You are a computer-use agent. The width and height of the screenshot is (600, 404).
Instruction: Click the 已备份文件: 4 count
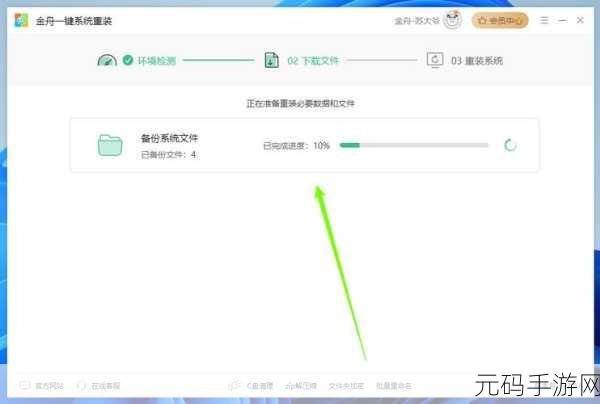click(x=168, y=155)
